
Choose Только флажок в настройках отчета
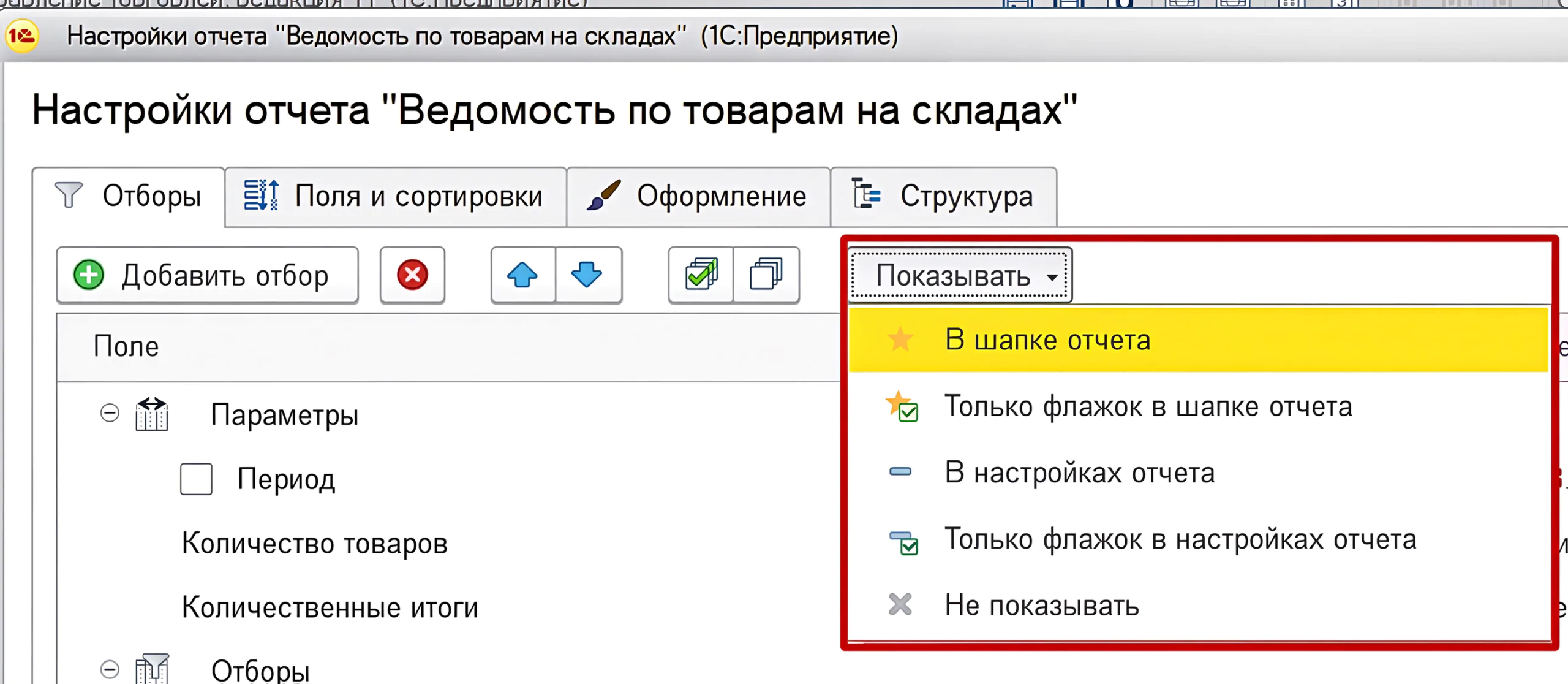click(x=1199, y=539)
